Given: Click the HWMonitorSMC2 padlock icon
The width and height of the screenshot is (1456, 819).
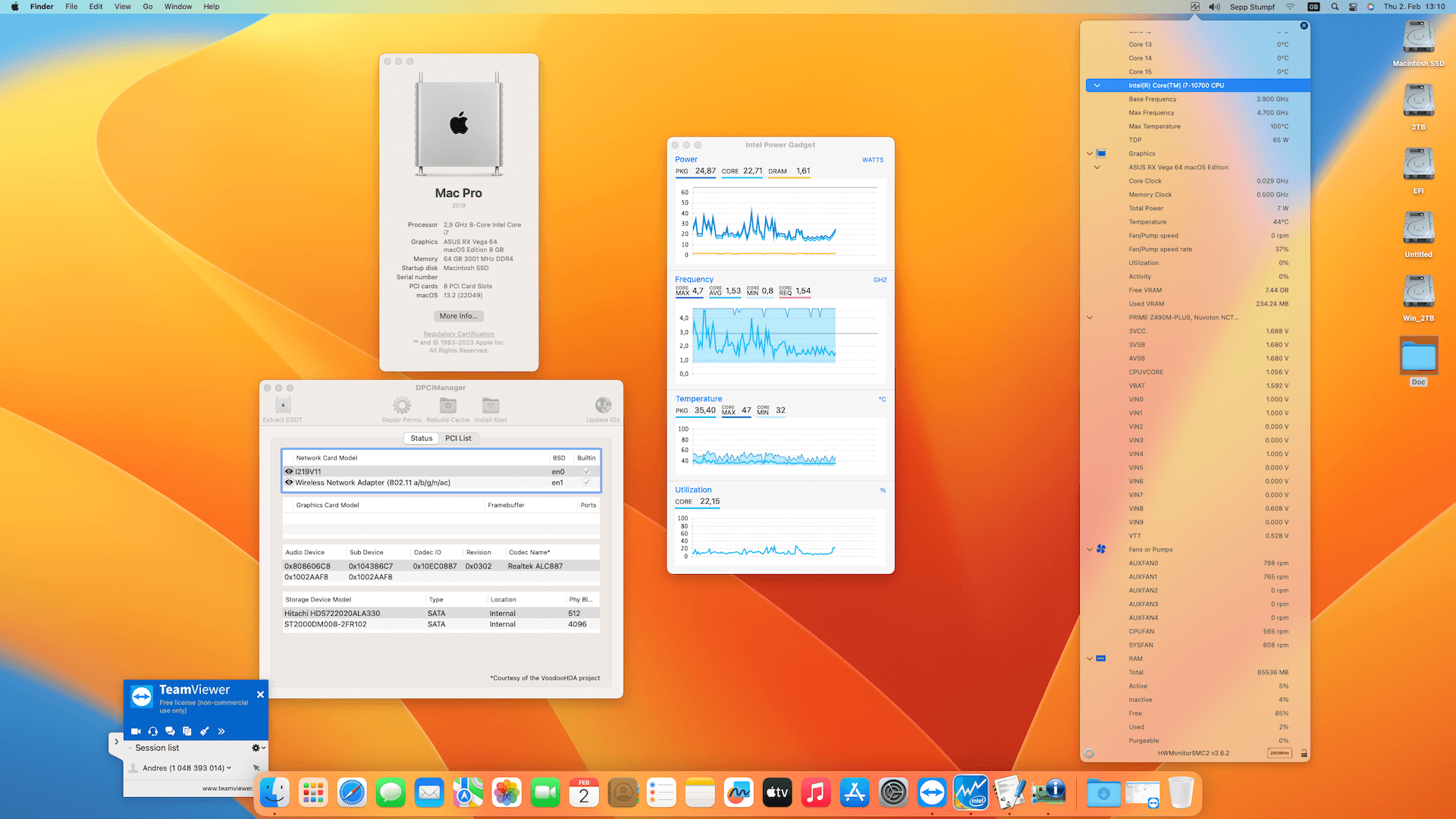Looking at the screenshot, I should 1304,754.
